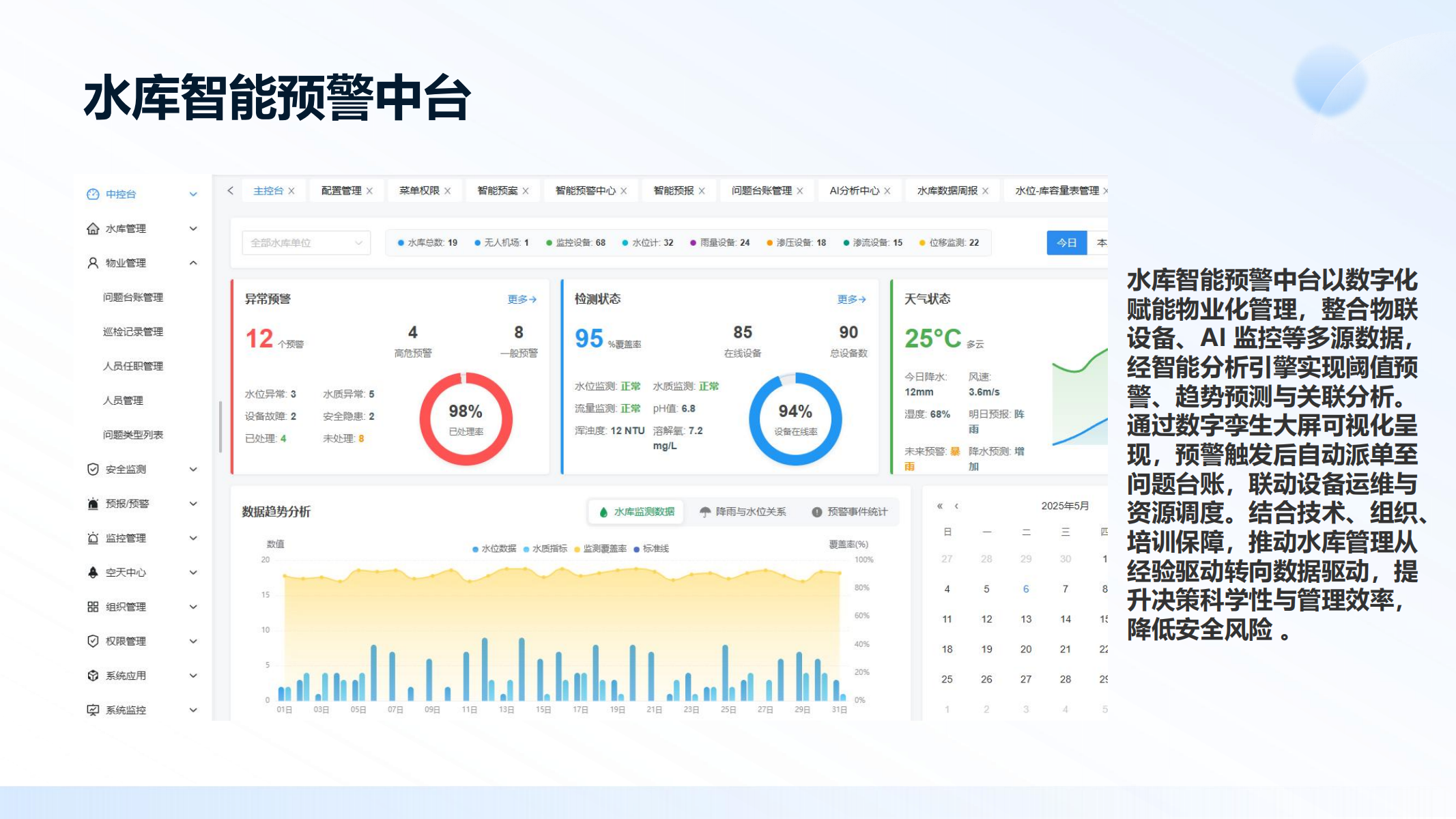This screenshot has height=819, width=1456.
Task: Click the 系统监控 monitor icon
Action: (93, 710)
